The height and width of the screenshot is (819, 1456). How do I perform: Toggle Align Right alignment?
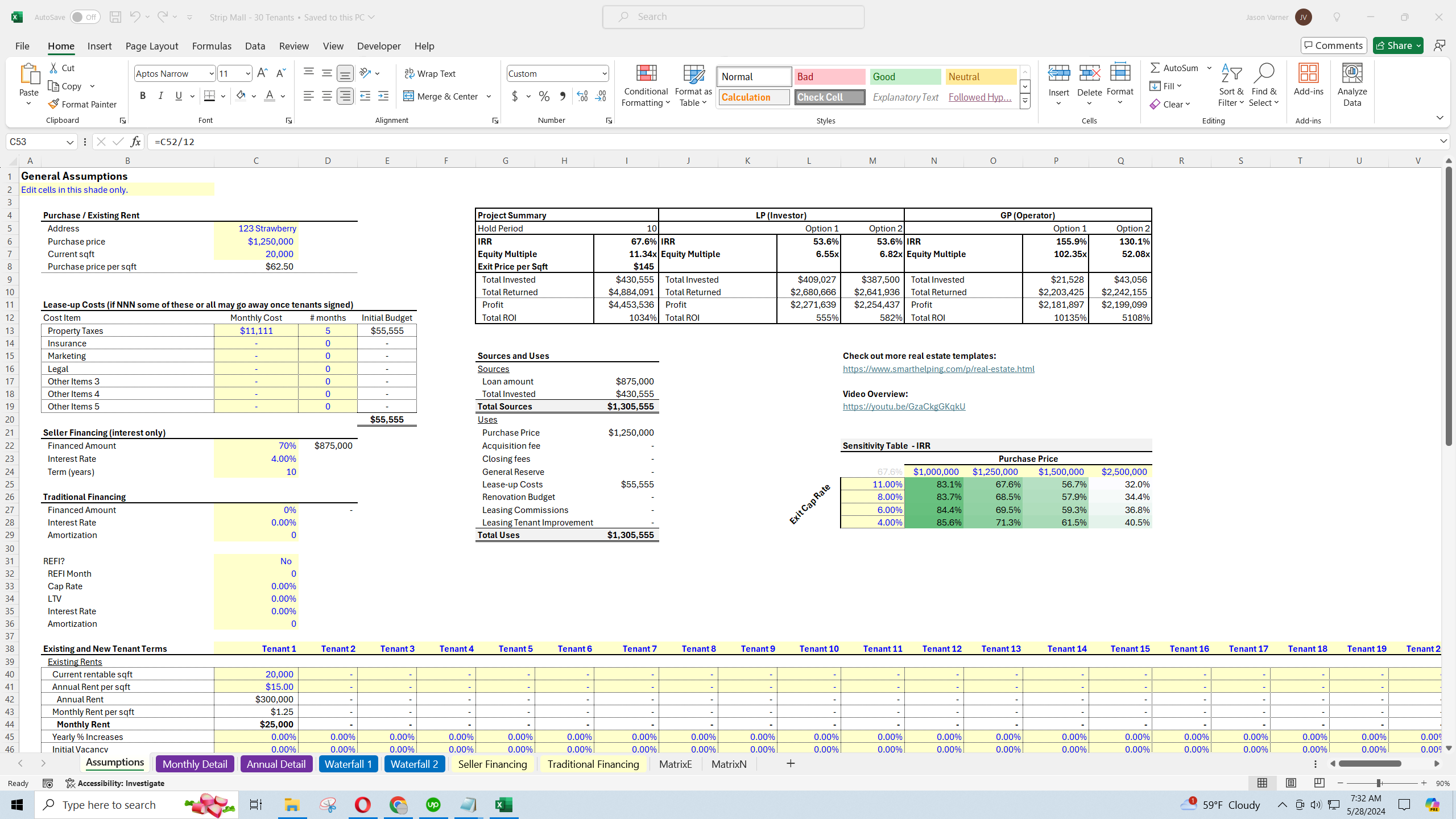pos(345,96)
